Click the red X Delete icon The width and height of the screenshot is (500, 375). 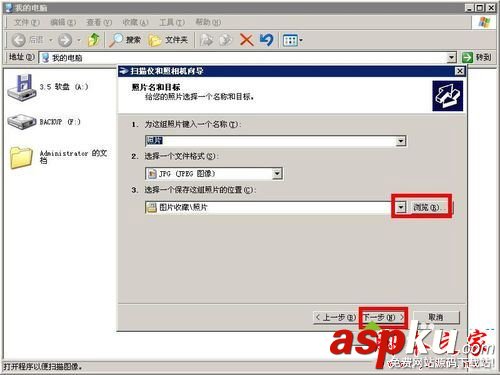[247, 40]
